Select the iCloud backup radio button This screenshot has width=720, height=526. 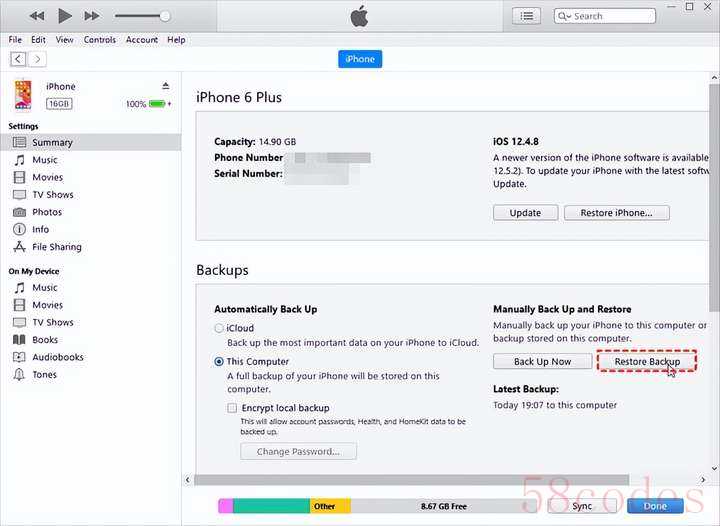219,328
